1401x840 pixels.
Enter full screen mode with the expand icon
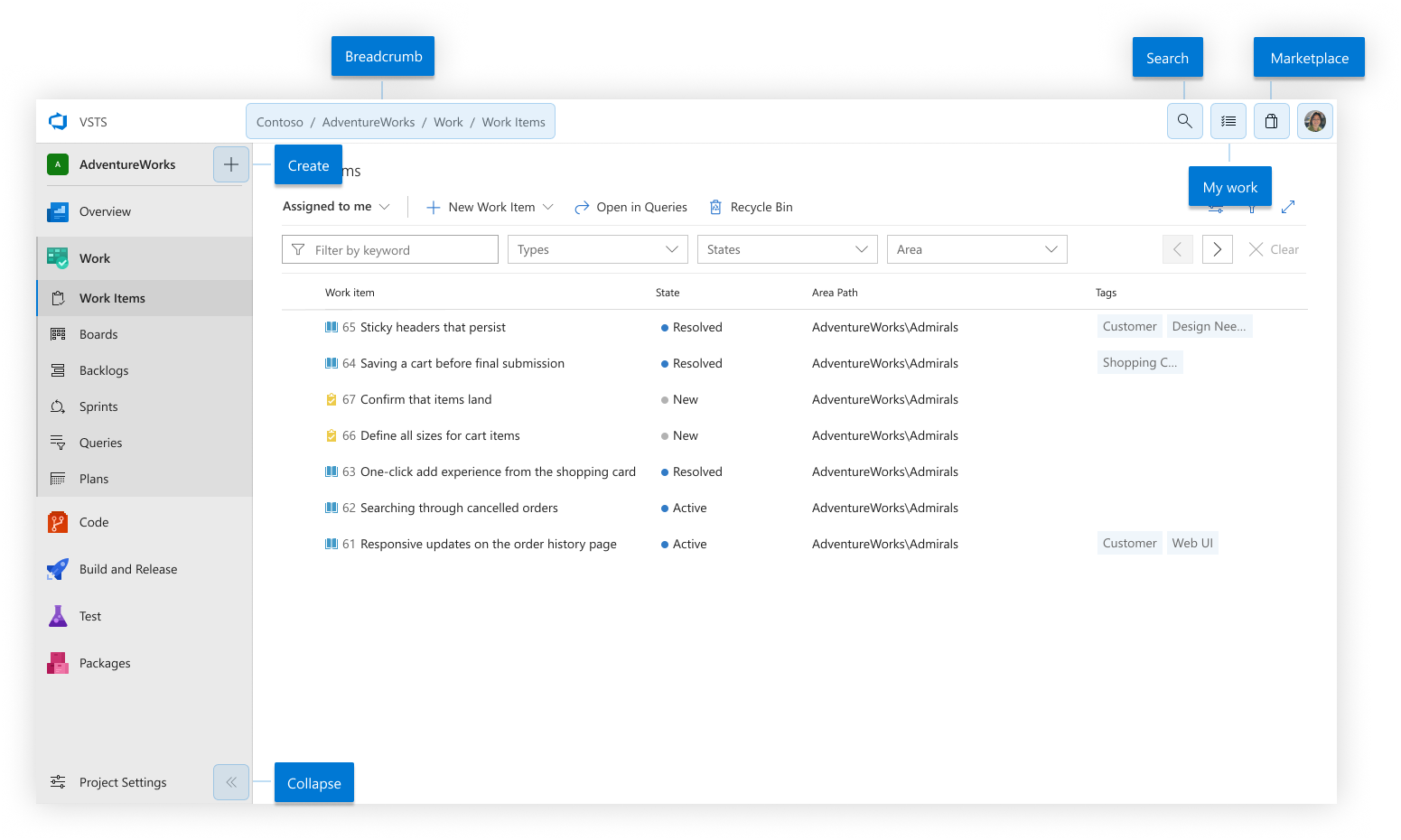1288,207
